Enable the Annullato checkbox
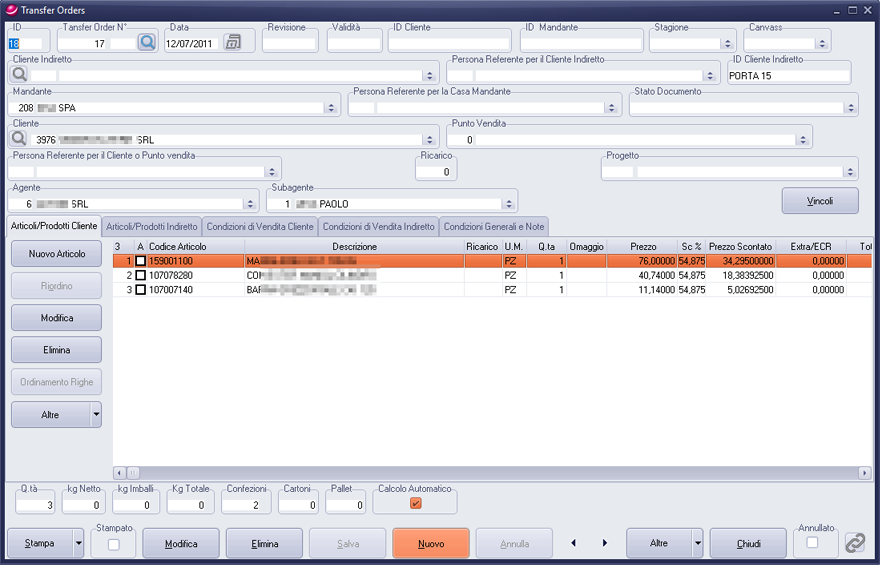The image size is (880, 565). click(812, 542)
